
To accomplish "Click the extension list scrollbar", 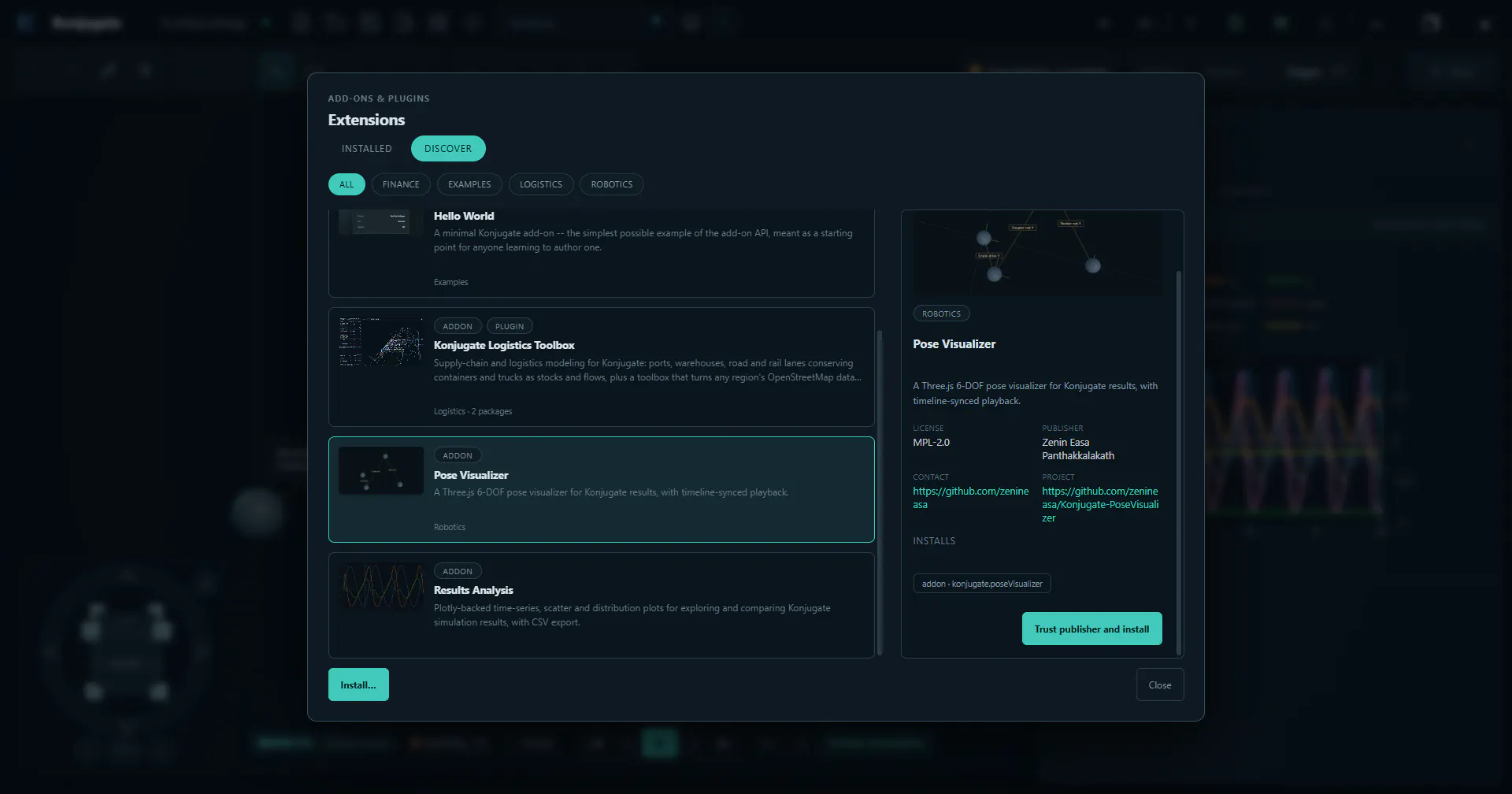I will 880,492.
